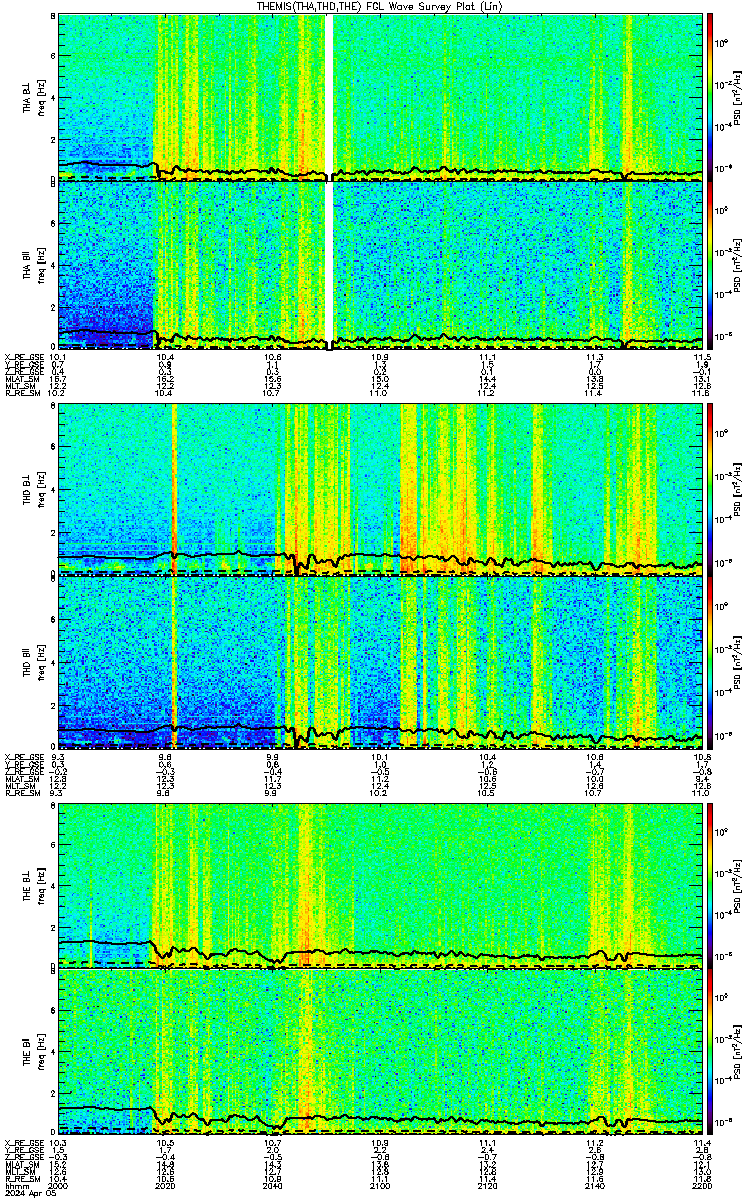Screen dimensions: 750x1200
Task: Select the THE B-parallel spectrogram panel
Action: pyautogui.click(x=378, y=1052)
